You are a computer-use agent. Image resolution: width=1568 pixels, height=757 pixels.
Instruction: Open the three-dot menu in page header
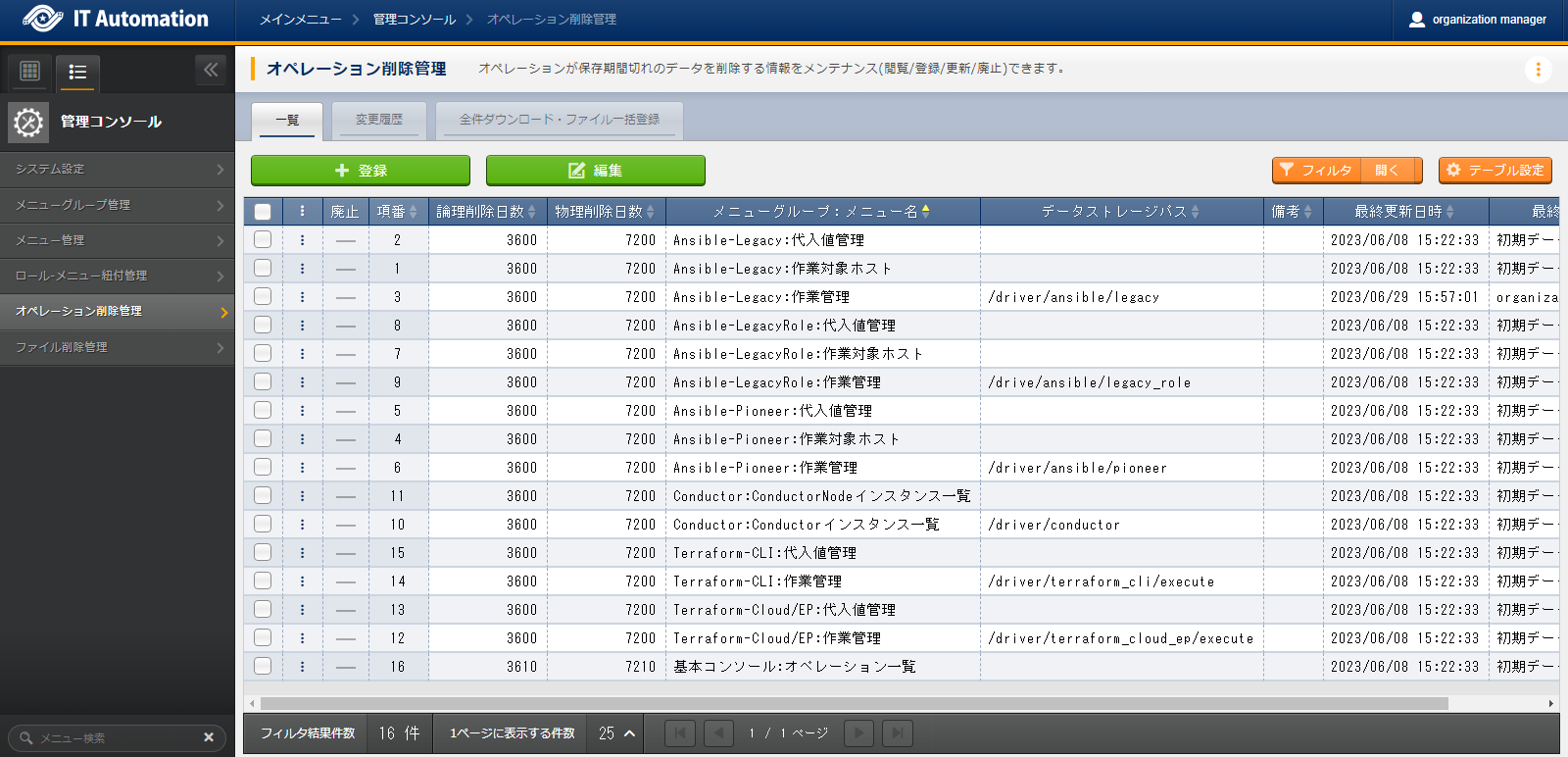1538,70
